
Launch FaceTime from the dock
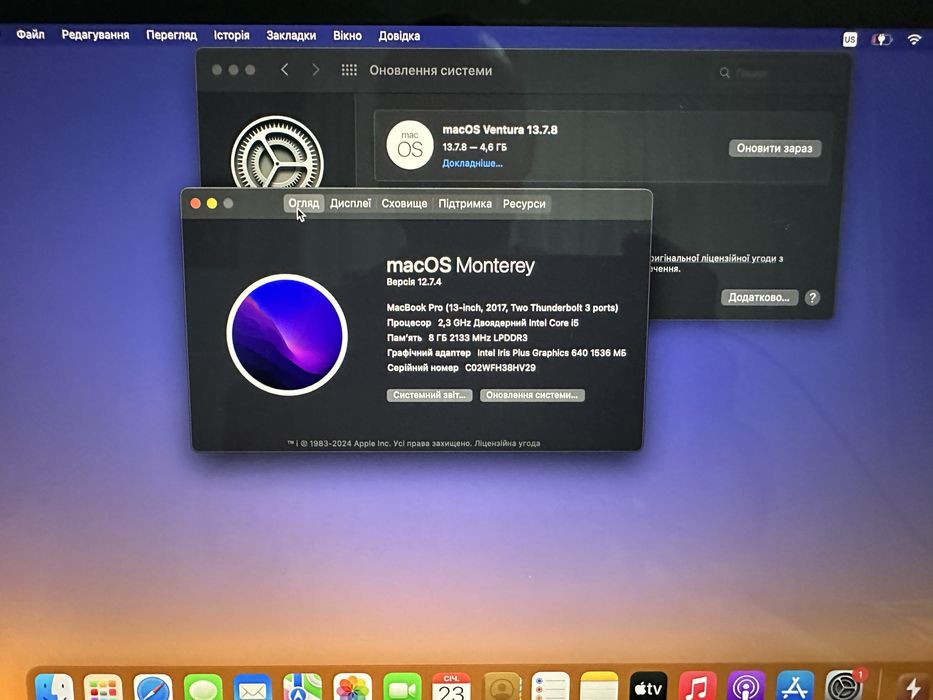(x=402, y=688)
